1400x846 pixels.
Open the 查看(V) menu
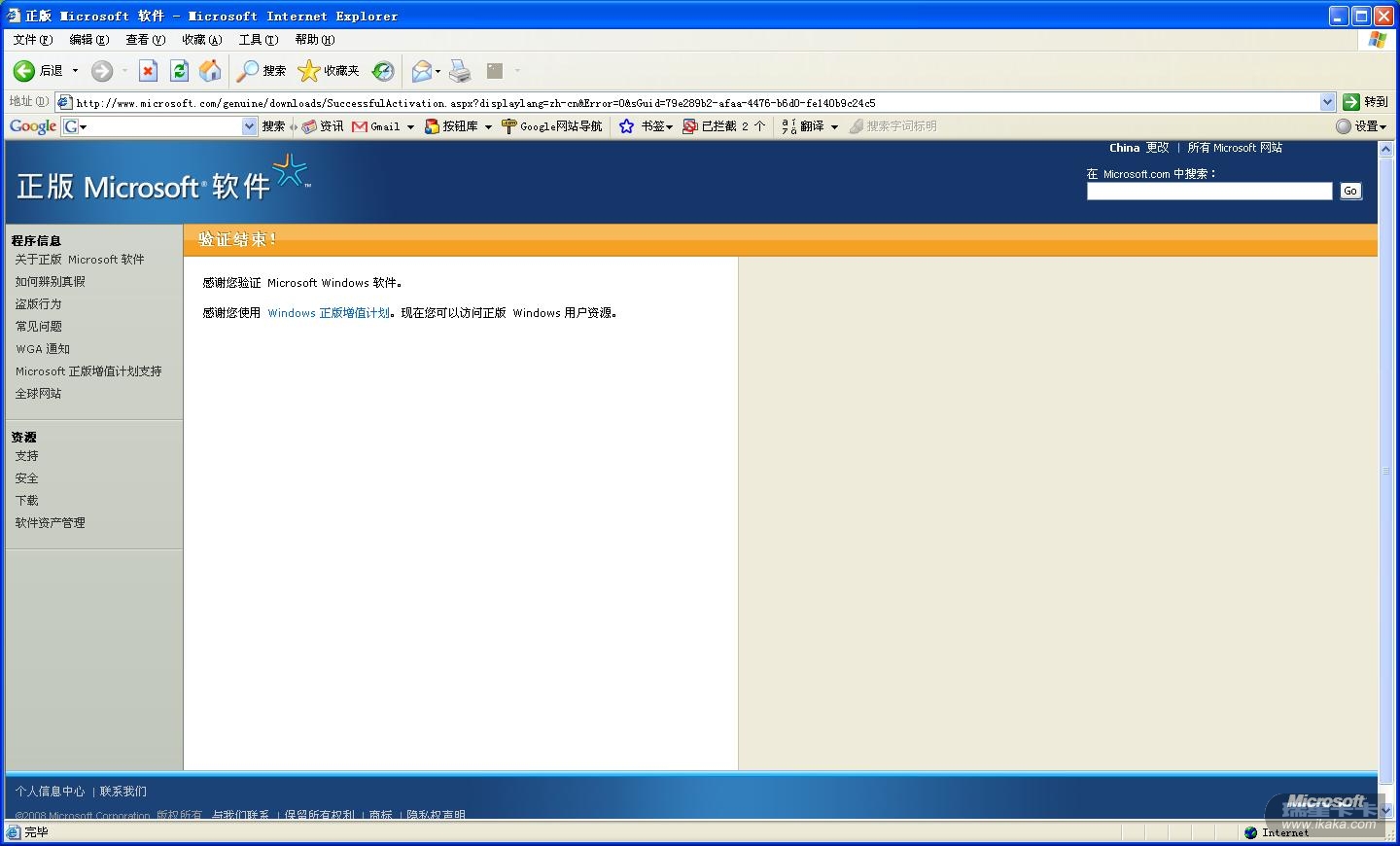pos(145,40)
